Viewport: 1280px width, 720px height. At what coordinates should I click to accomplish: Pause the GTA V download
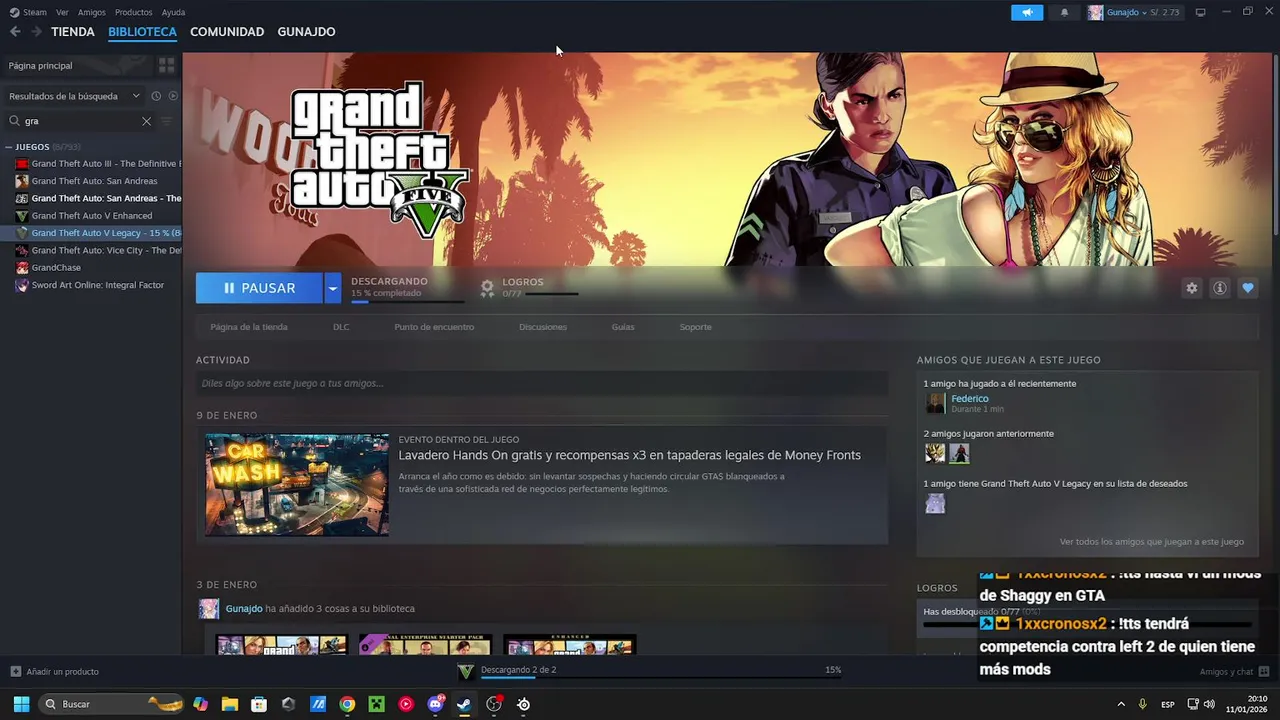point(259,288)
